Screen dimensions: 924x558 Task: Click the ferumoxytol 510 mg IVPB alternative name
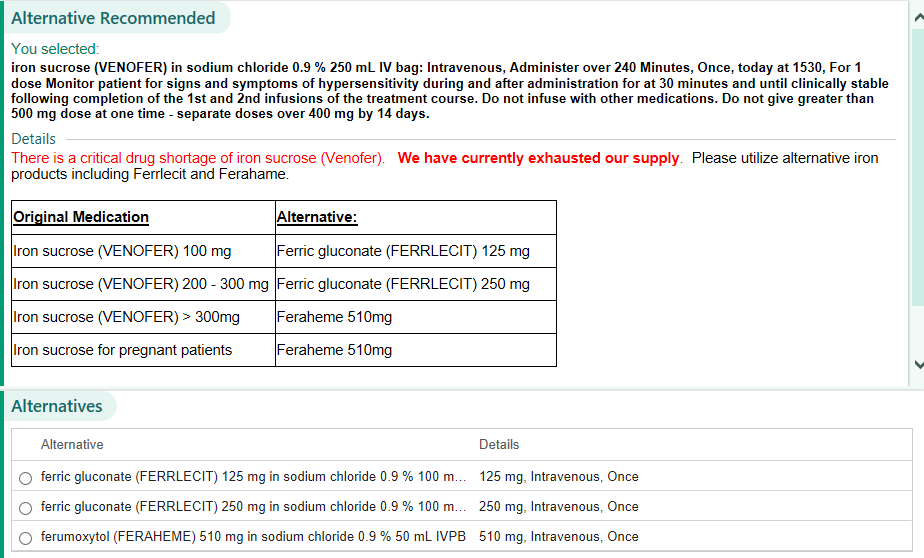tap(253, 536)
